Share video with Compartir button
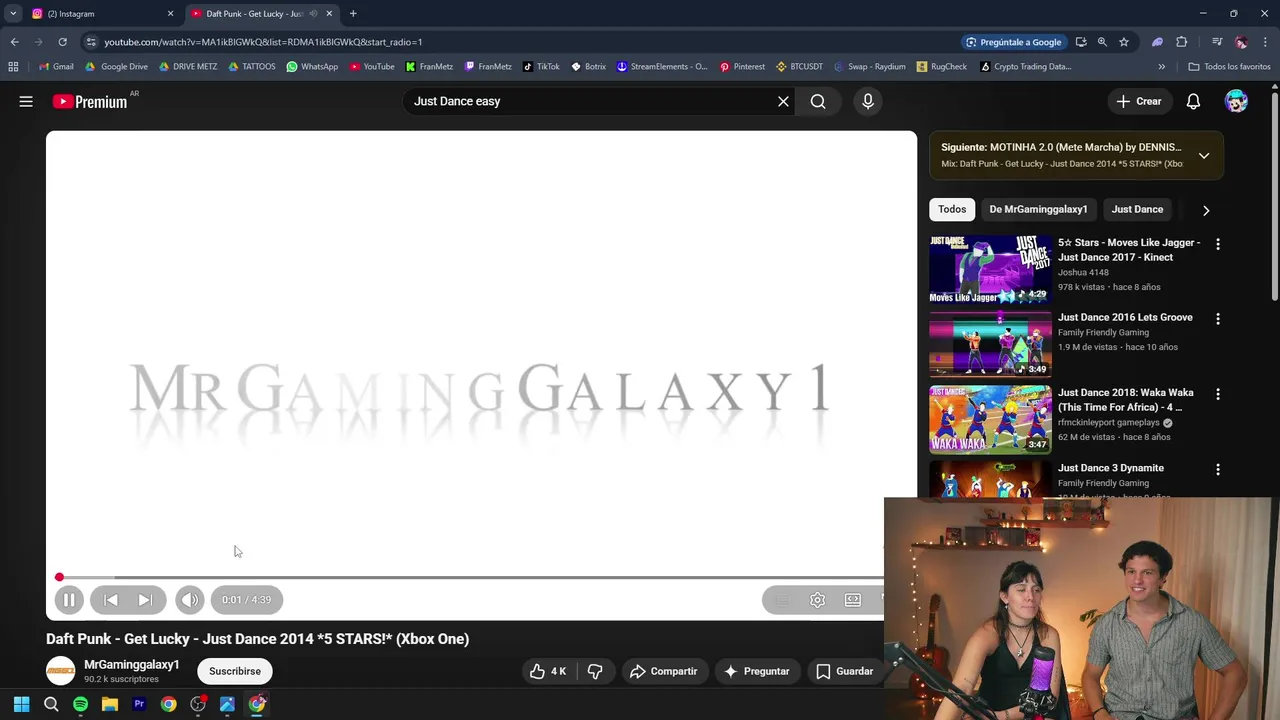1280x720 pixels. click(x=663, y=671)
